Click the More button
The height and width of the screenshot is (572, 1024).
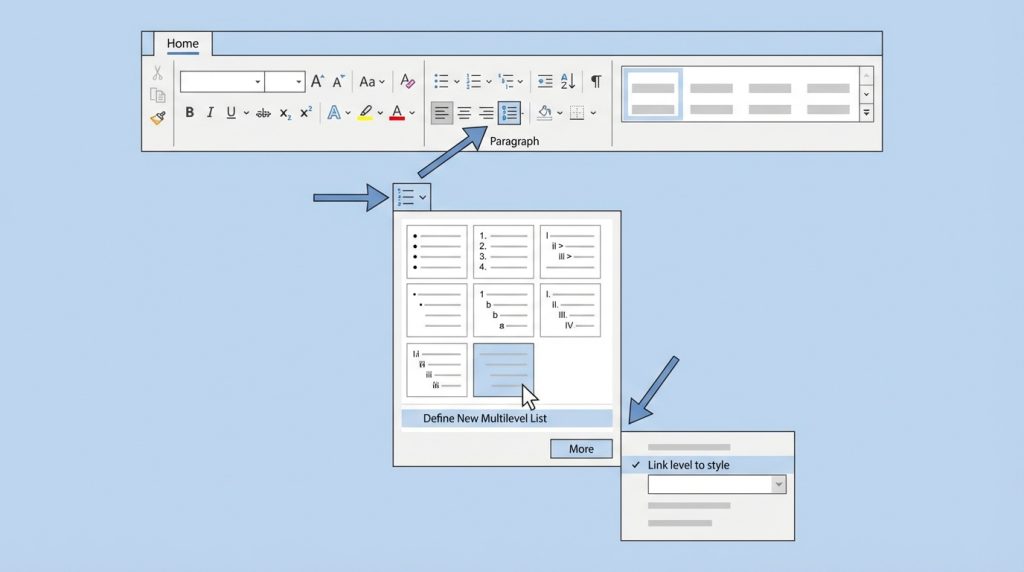(x=581, y=449)
